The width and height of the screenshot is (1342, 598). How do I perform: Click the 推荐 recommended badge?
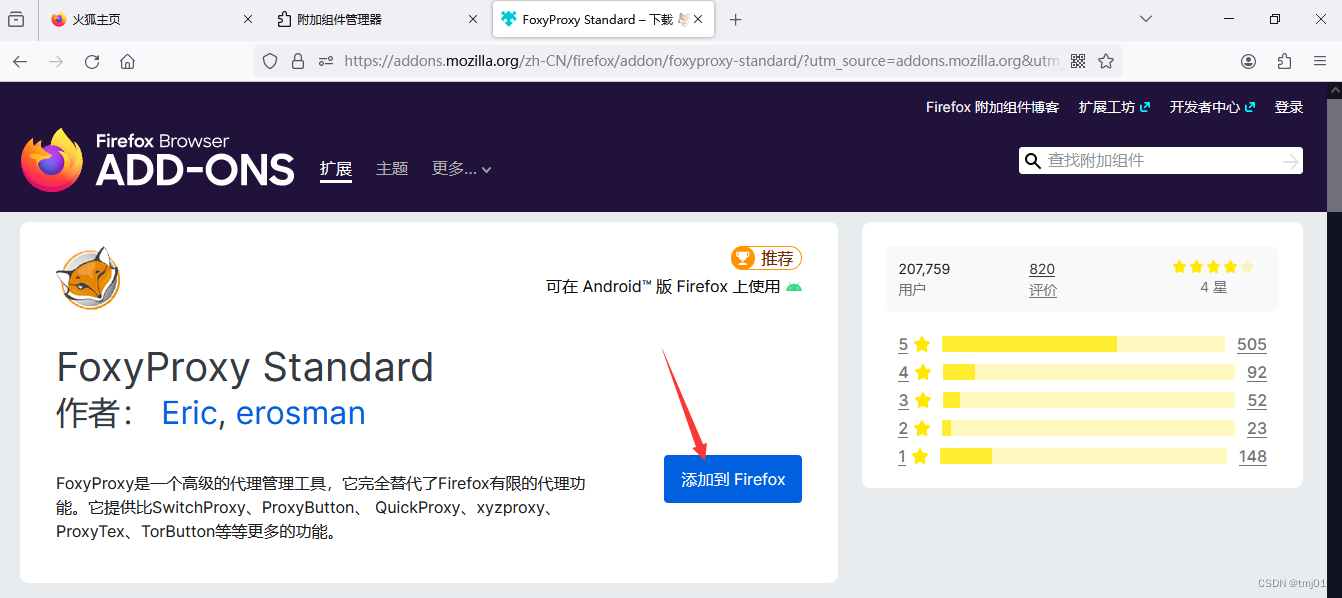click(767, 258)
